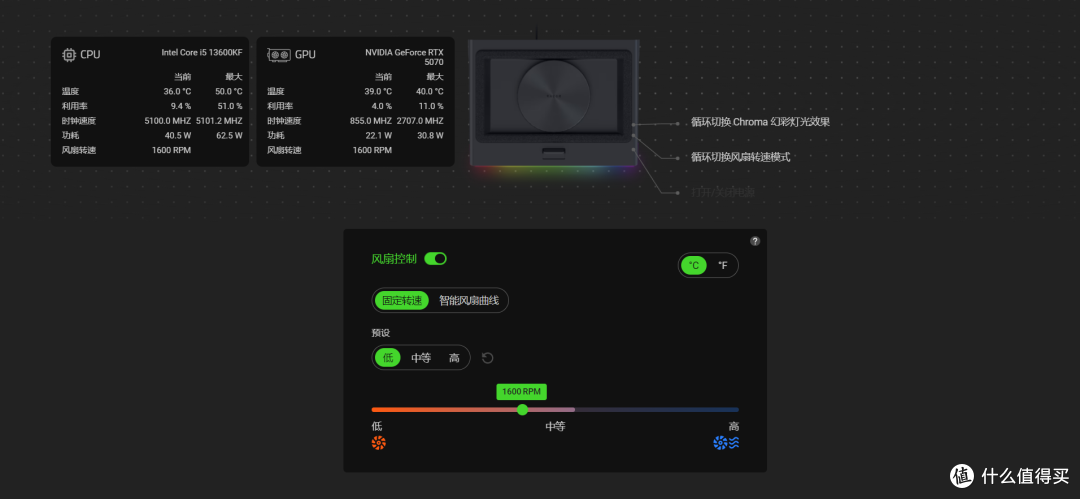This screenshot has width=1080, height=499.
Task: Click the orange low-speed fan icon
Action: 379,442
